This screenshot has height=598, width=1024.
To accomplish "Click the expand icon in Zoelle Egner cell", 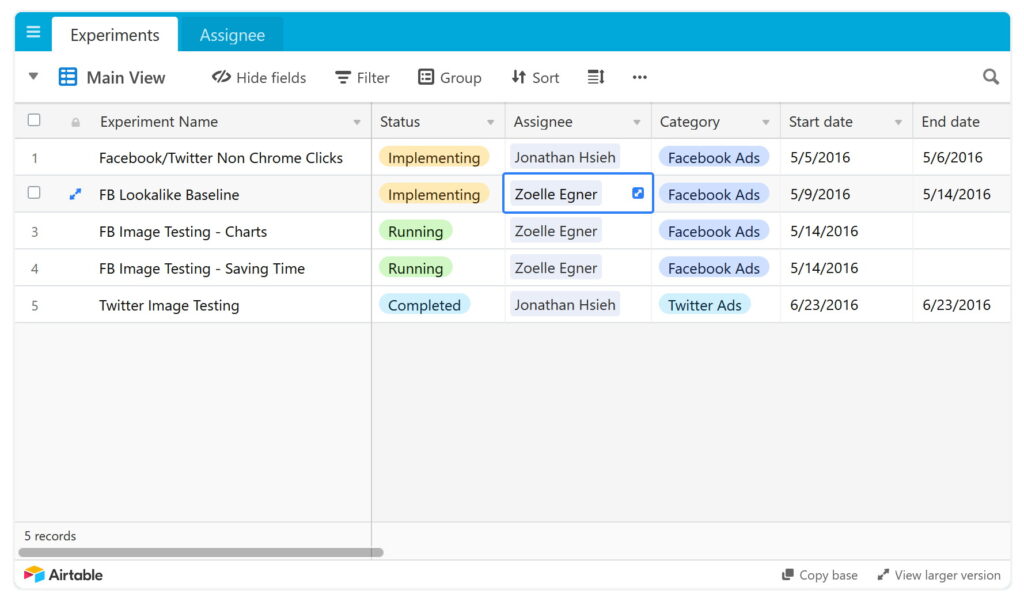I will point(638,193).
